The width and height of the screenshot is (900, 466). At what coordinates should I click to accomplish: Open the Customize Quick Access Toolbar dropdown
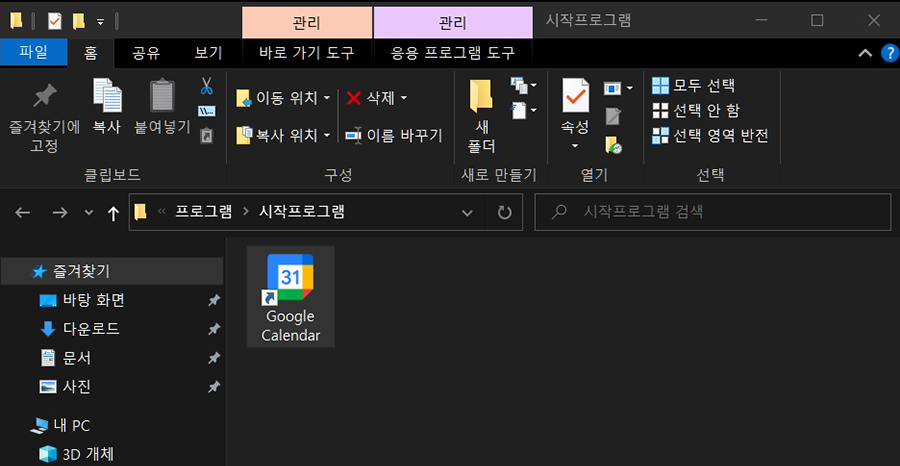tap(100, 22)
